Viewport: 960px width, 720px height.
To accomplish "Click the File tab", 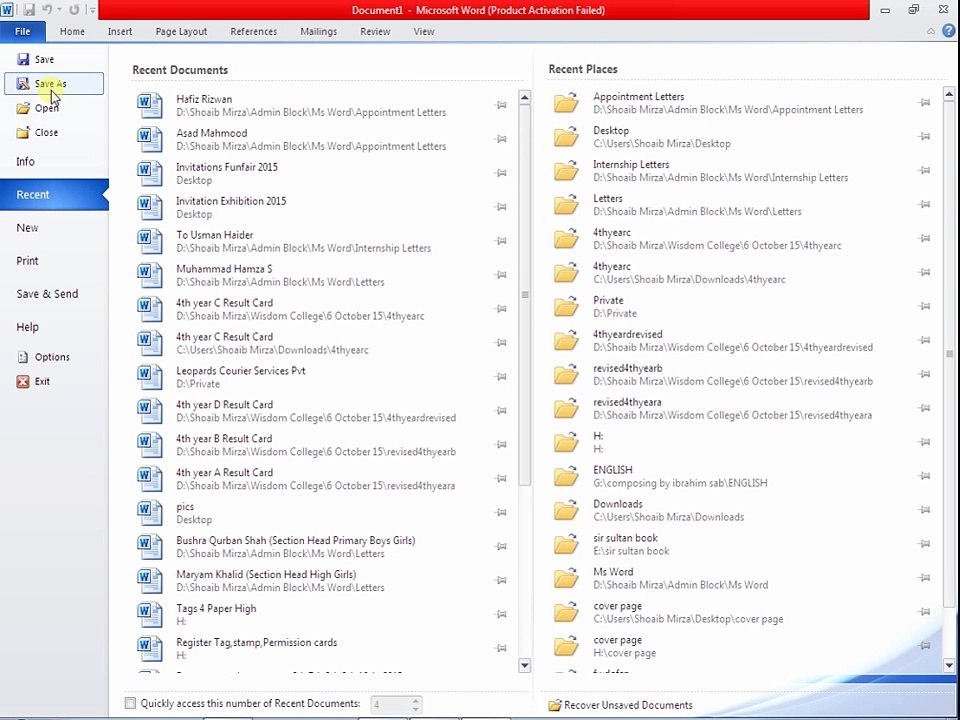I will [x=23, y=31].
